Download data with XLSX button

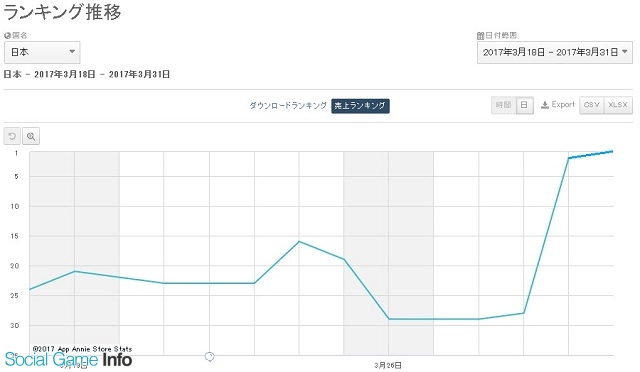point(618,105)
